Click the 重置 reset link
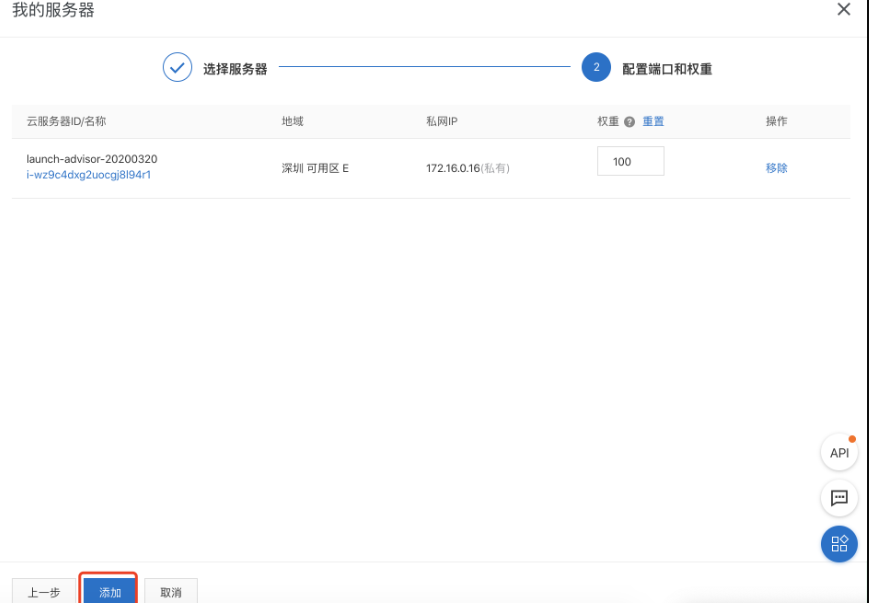This screenshot has width=869, height=603. pos(652,120)
